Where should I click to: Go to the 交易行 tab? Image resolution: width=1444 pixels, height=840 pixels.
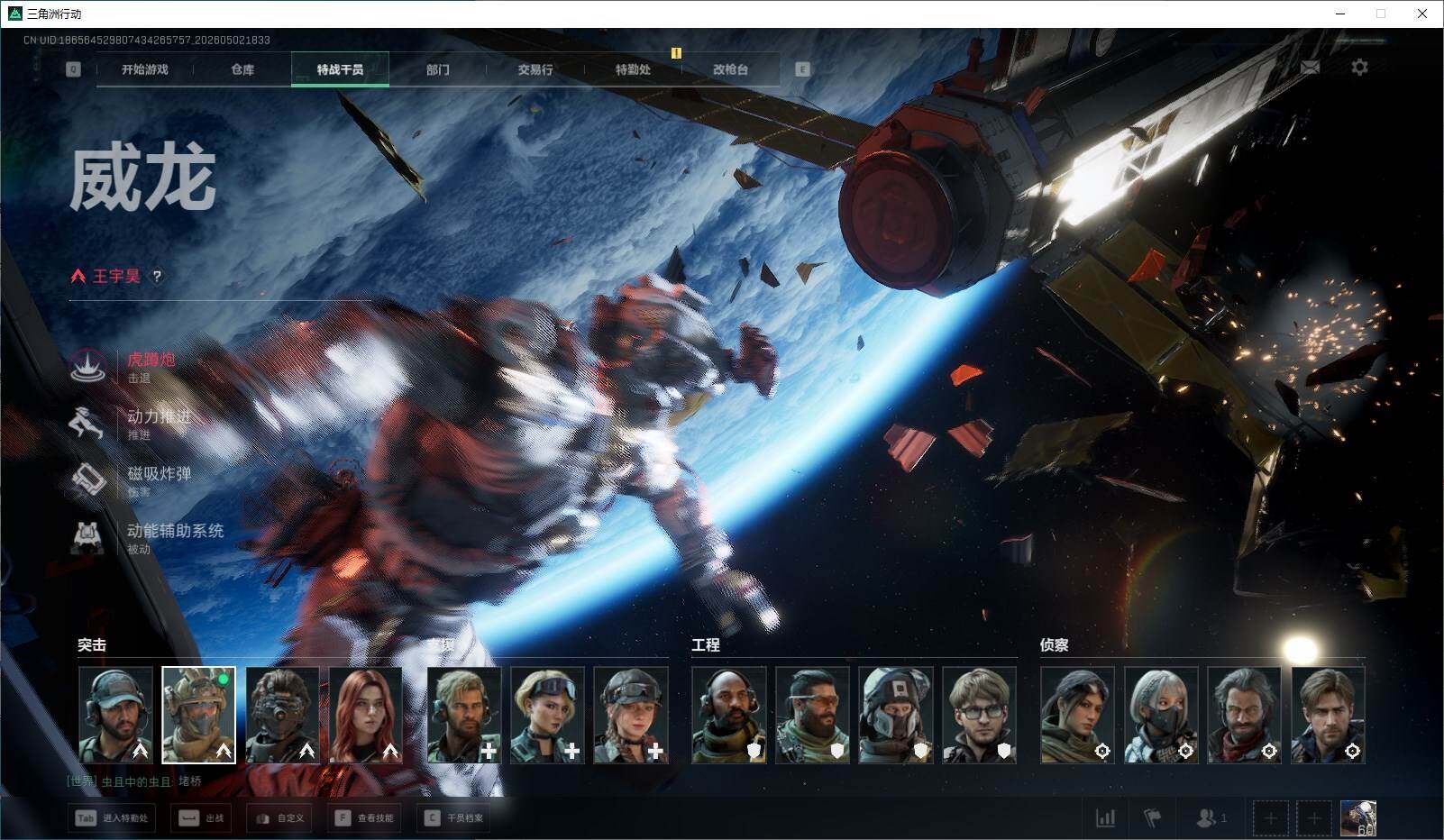(x=535, y=69)
